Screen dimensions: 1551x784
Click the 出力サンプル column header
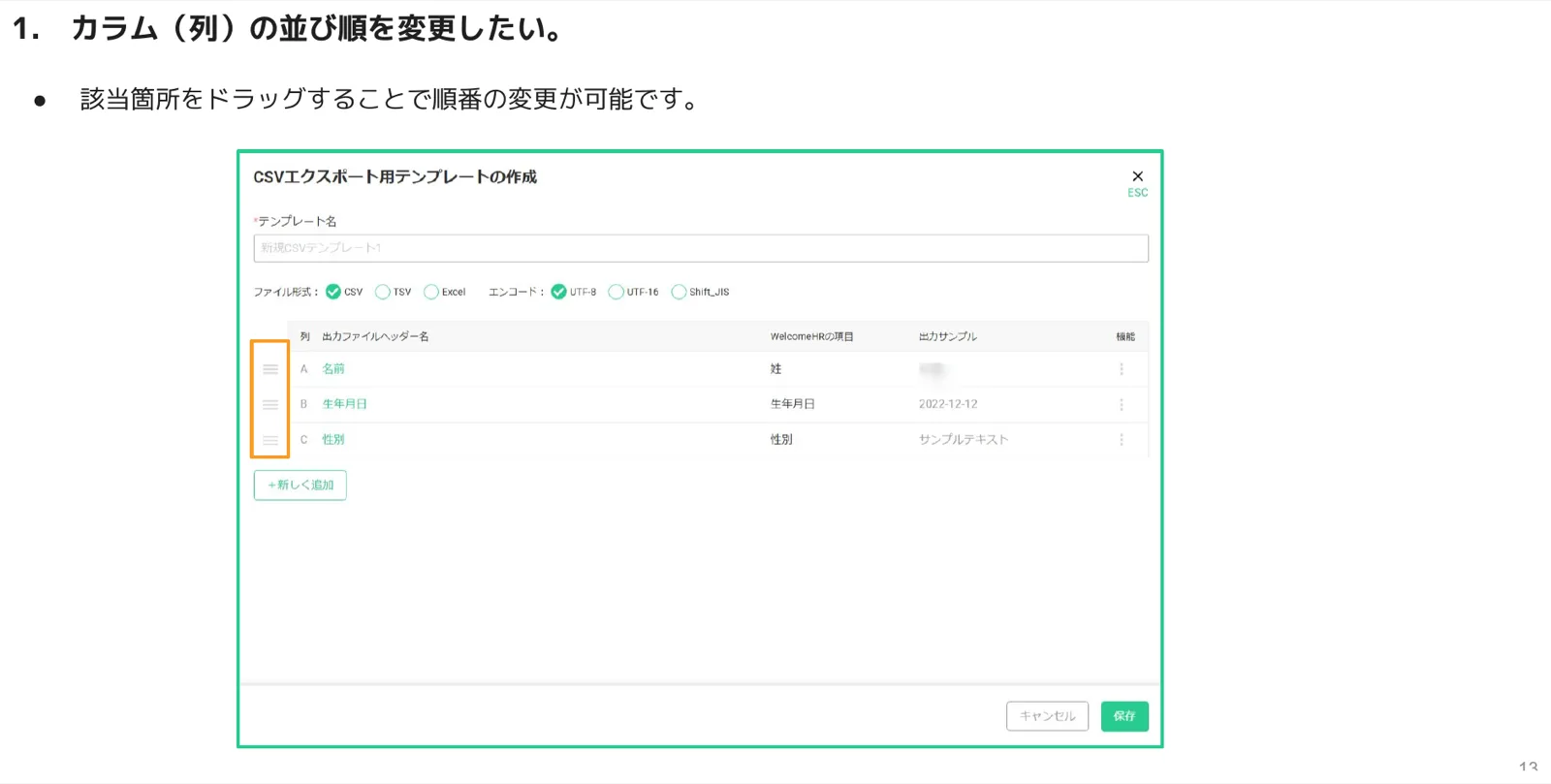tap(948, 336)
